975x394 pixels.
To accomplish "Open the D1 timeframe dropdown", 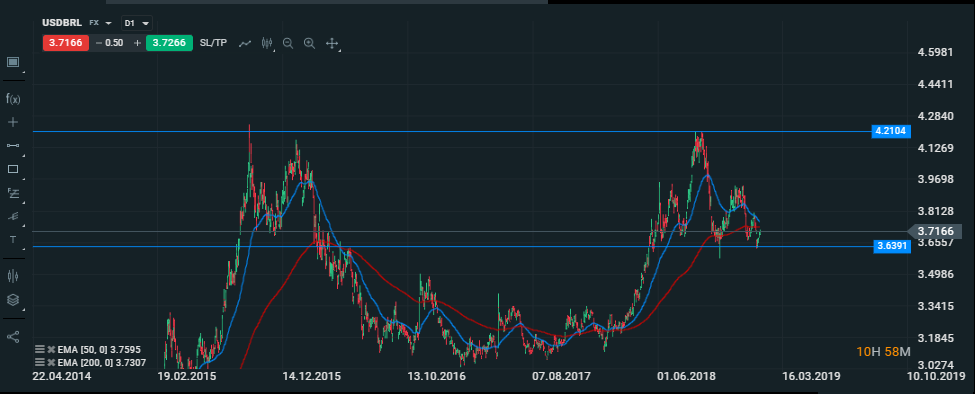I will 137,23.
